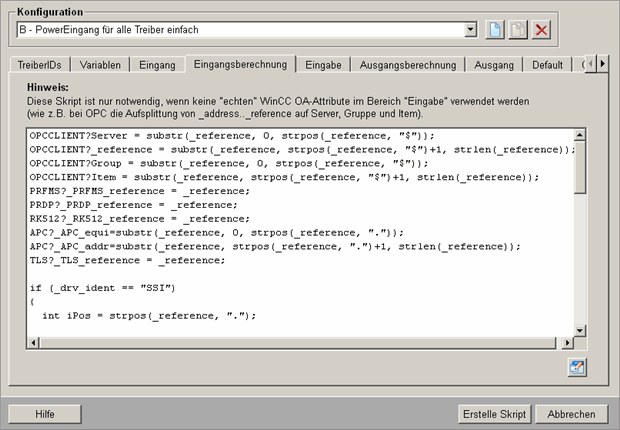
Task: Switch to the TreiberIDs tab
Action: point(39,65)
